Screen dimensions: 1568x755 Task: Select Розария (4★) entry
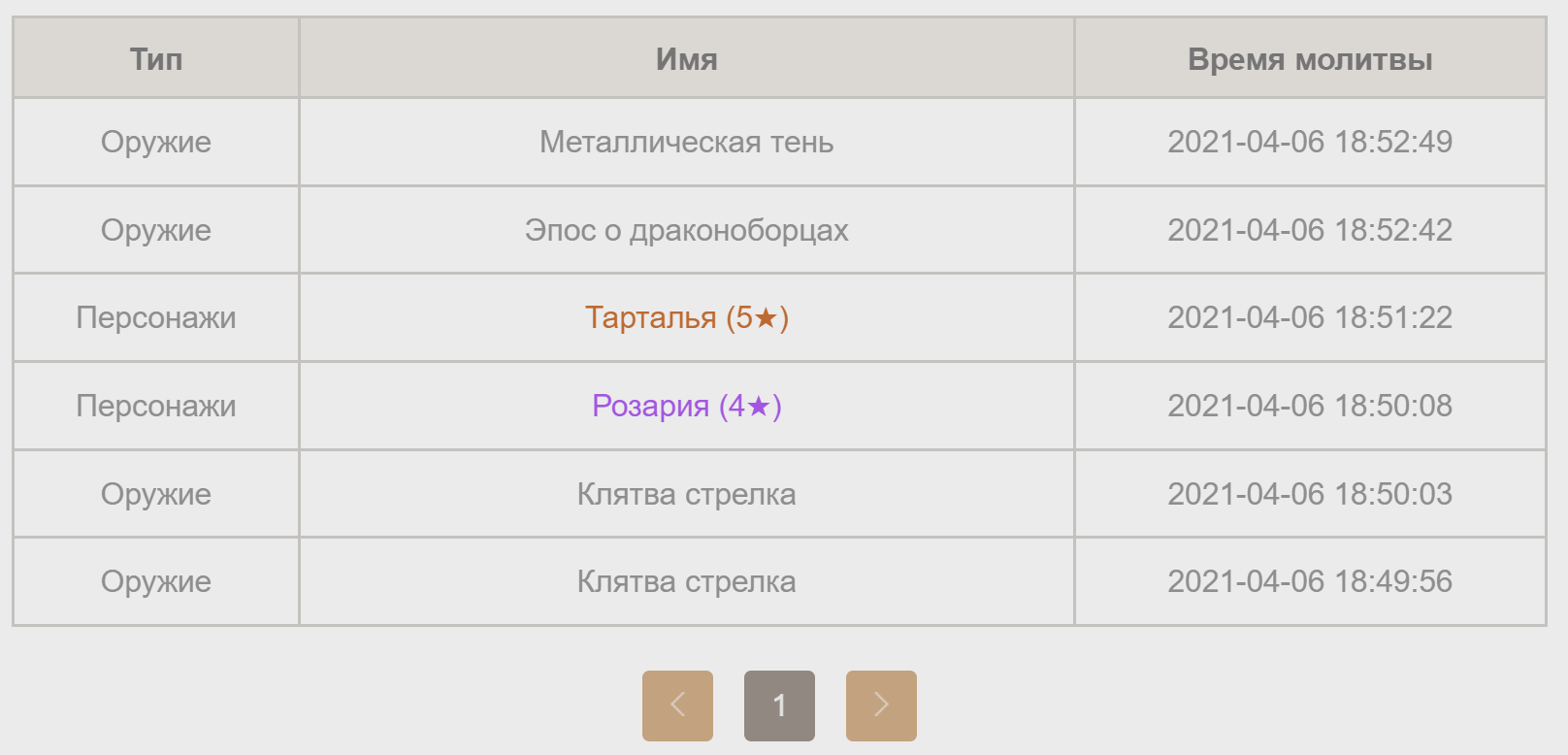[686, 406]
